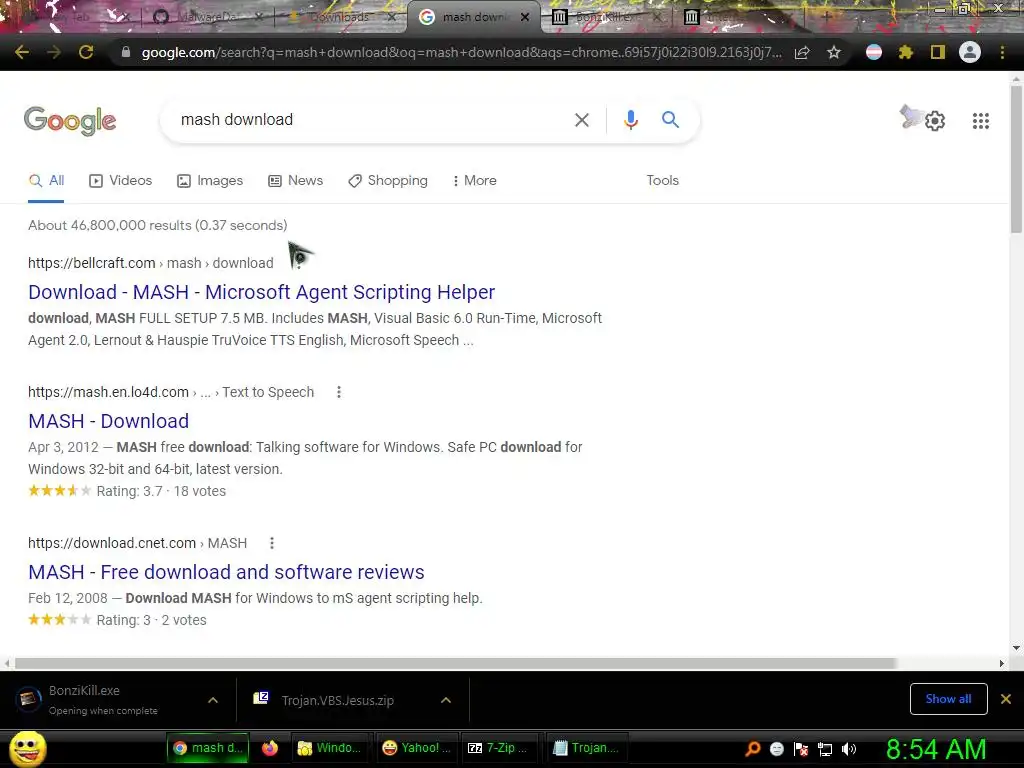Viewport: 1024px width, 768px height.
Task: Select the All results tab
Action: (x=46, y=181)
